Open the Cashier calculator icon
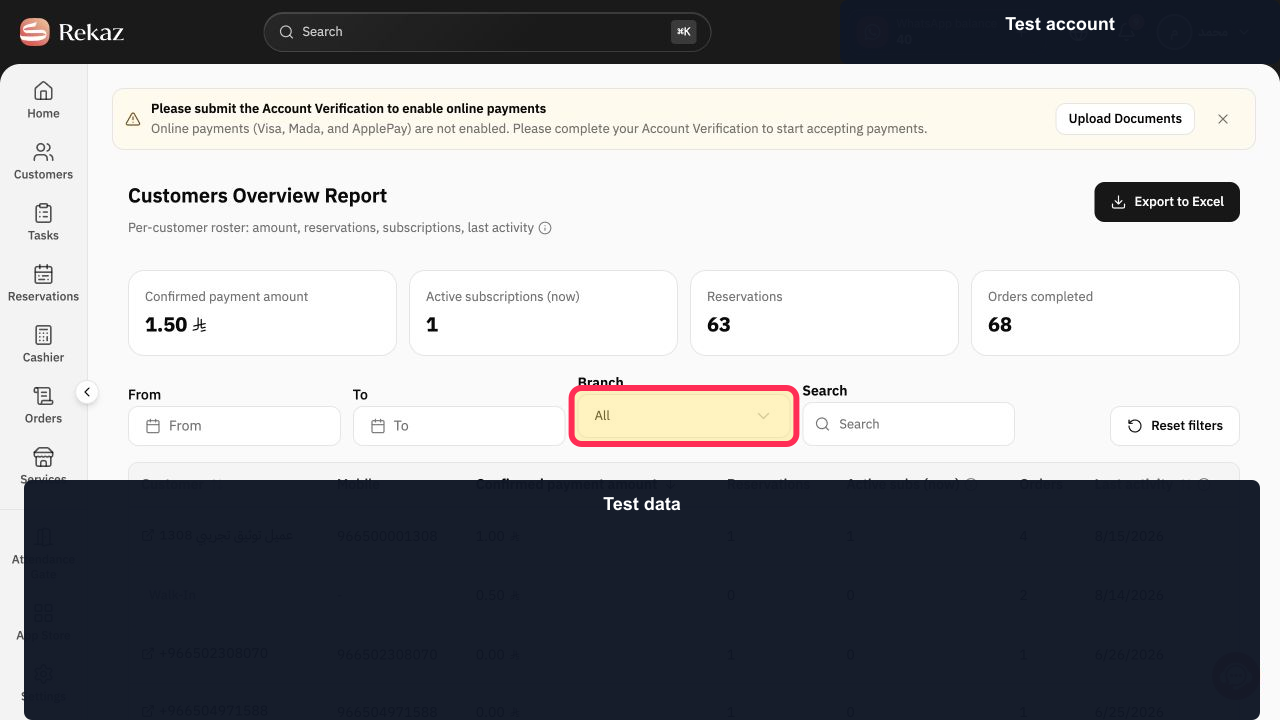The image size is (1280, 720). [x=43, y=335]
